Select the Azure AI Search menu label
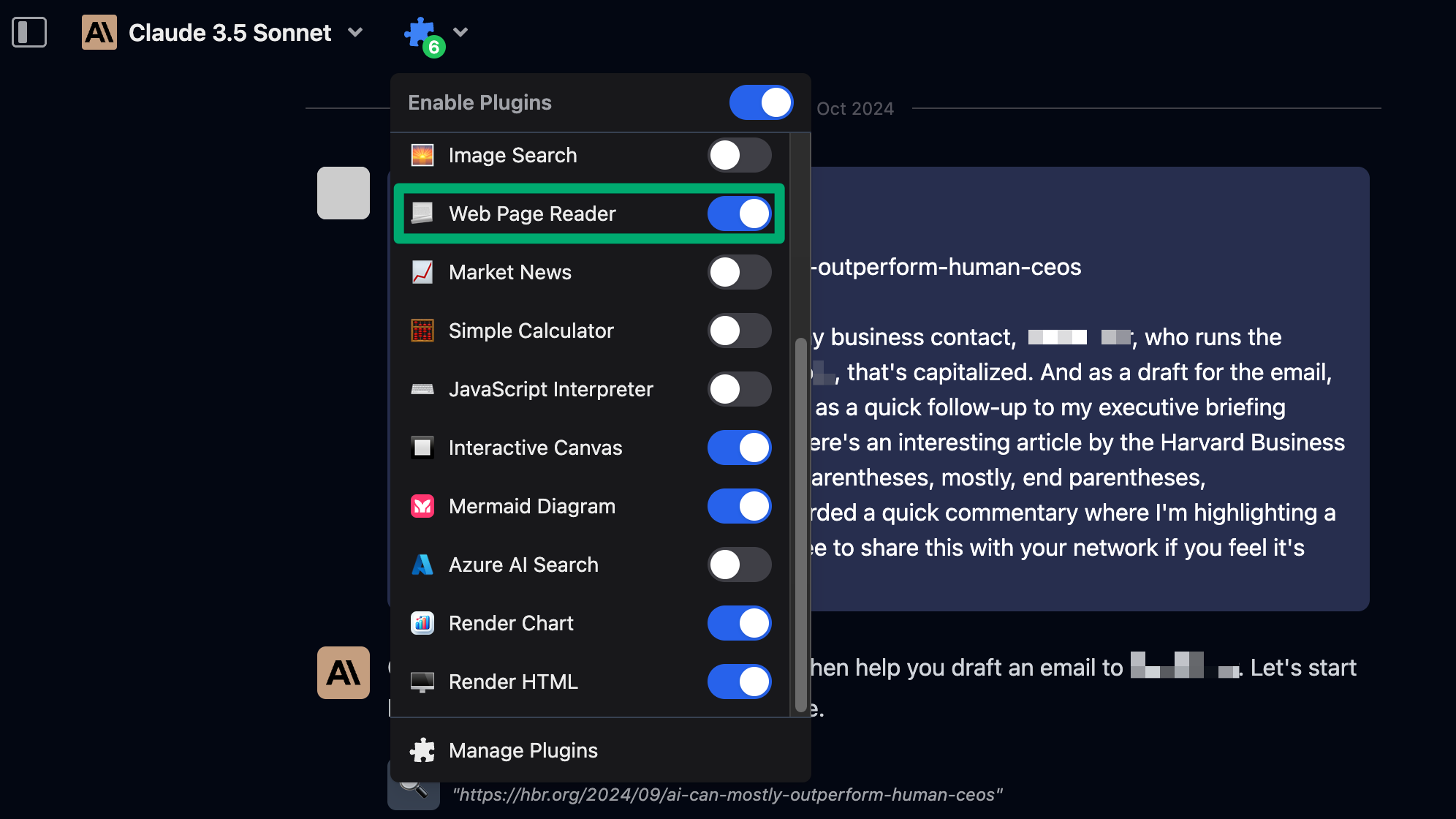The image size is (1456, 819). click(523, 565)
